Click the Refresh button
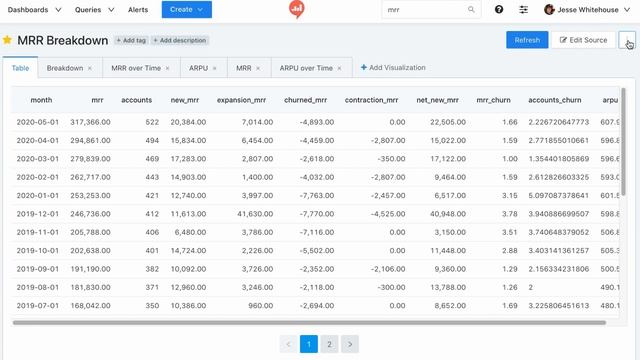The height and width of the screenshot is (360, 640). (x=527, y=40)
